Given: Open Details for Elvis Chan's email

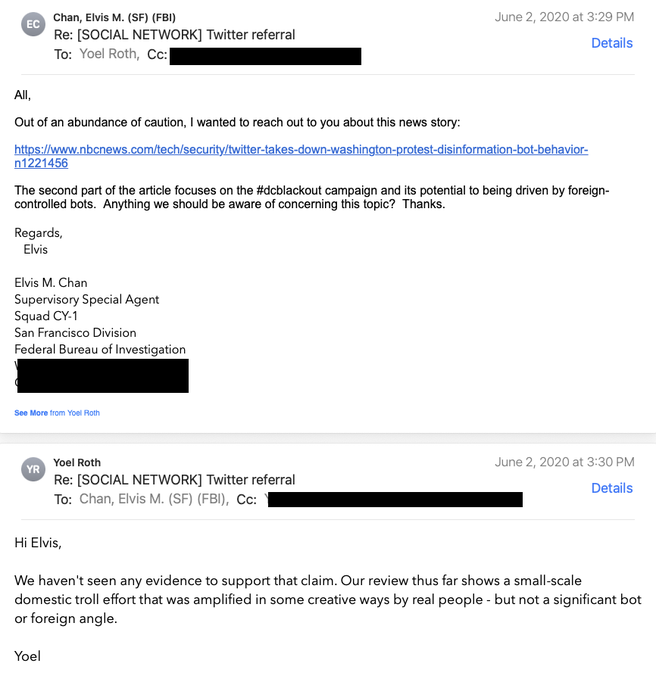Looking at the screenshot, I should point(611,43).
